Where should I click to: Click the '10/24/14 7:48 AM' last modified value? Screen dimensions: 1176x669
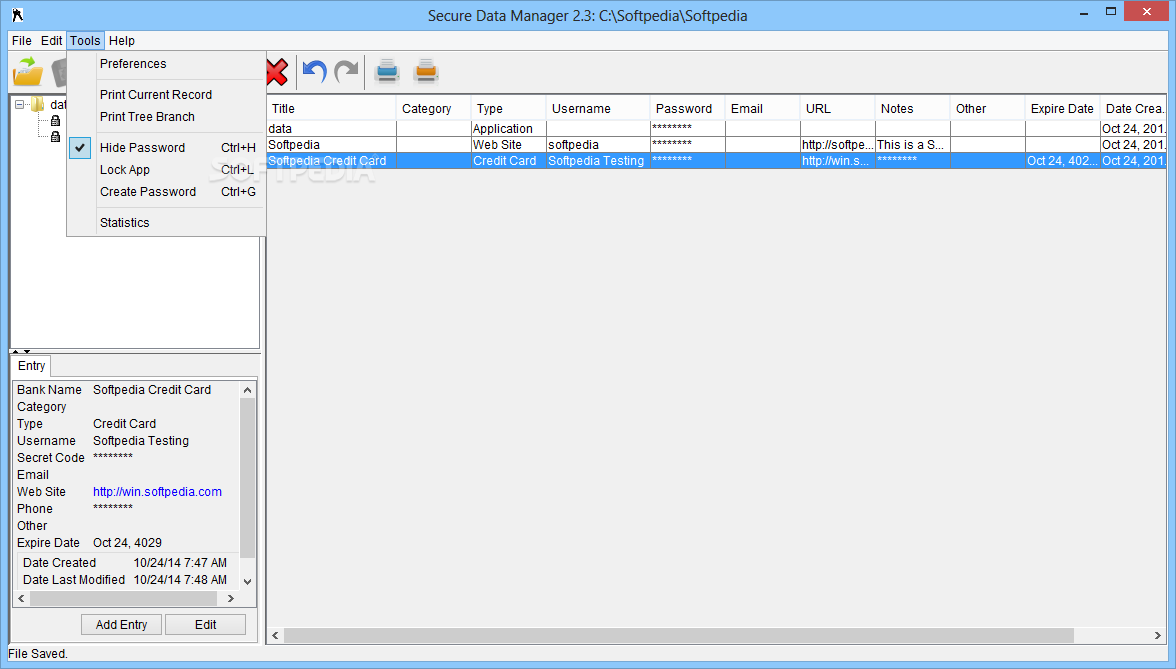pyautogui.click(x=180, y=580)
